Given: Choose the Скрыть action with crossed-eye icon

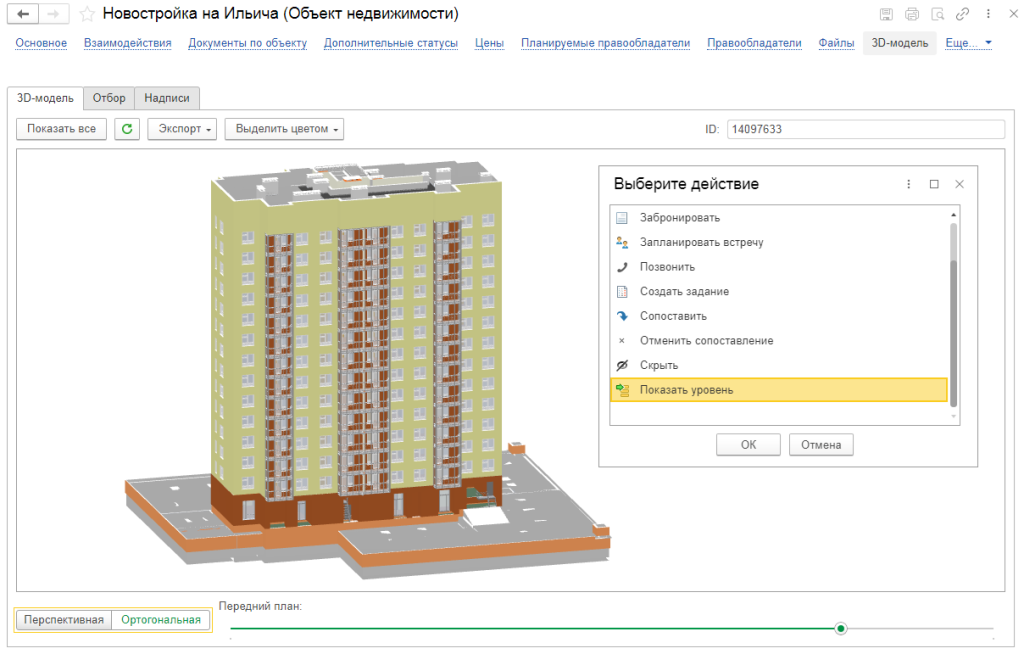Looking at the screenshot, I should coord(659,365).
